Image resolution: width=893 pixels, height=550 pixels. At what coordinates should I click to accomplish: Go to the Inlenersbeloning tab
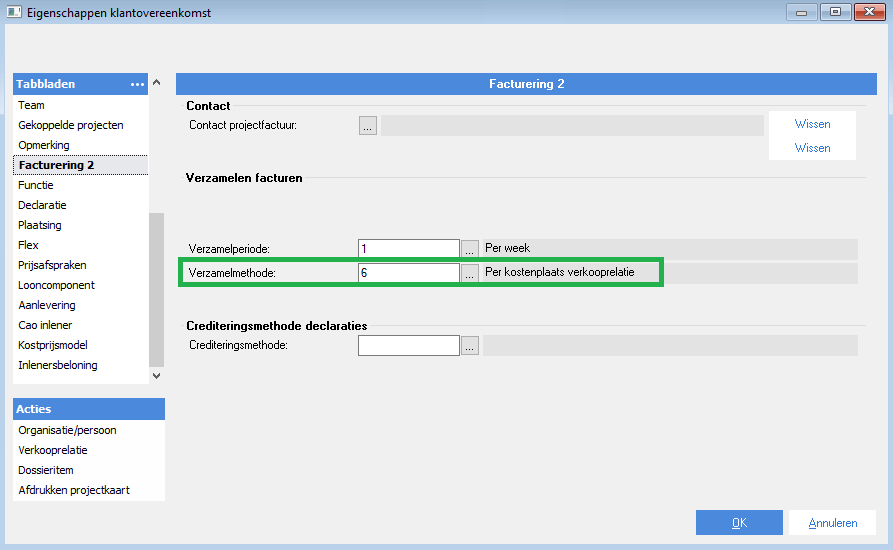[58, 365]
